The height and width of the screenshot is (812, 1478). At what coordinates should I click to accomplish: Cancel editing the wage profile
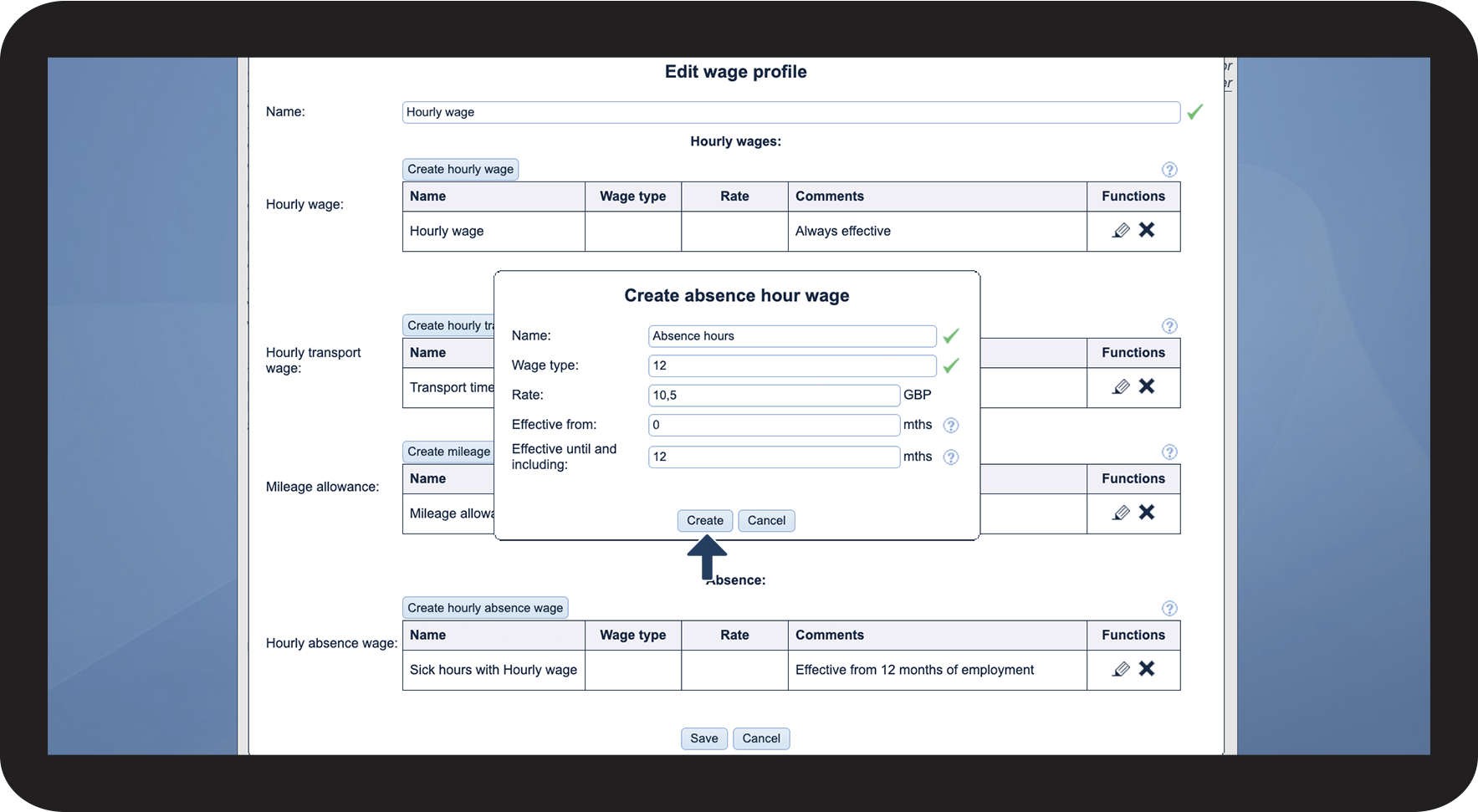click(x=761, y=738)
